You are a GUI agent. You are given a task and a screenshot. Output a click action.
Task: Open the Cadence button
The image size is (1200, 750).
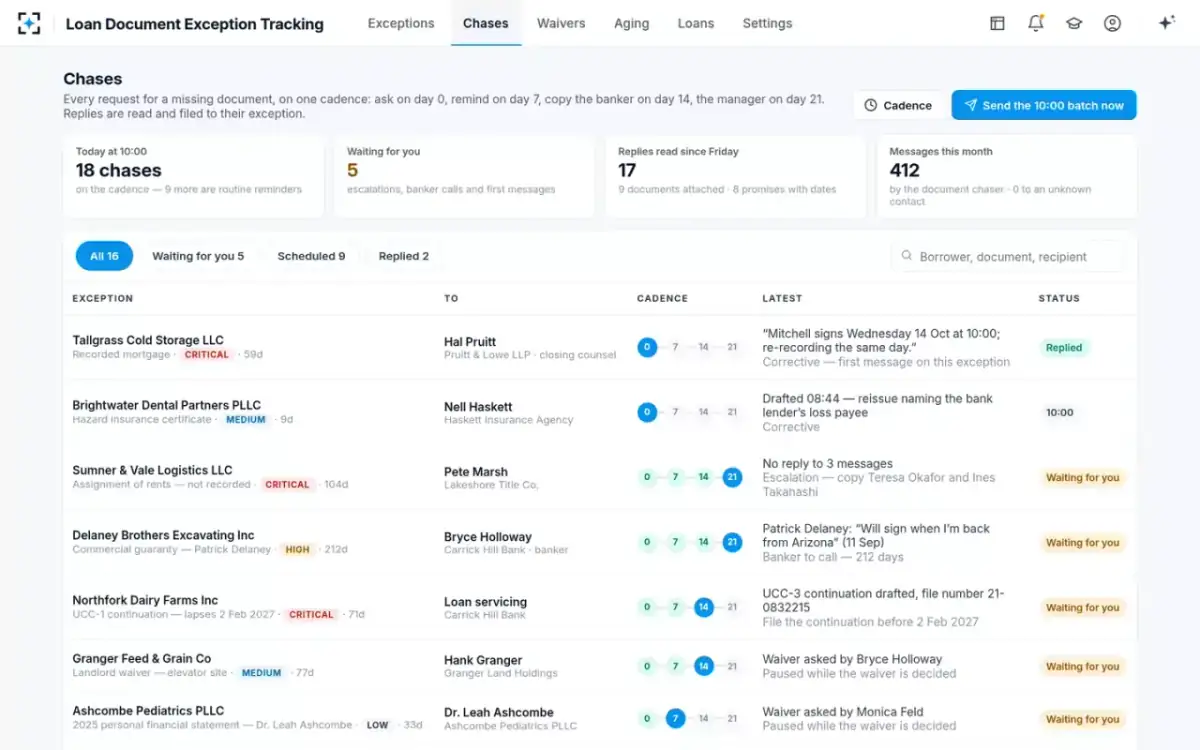(898, 105)
